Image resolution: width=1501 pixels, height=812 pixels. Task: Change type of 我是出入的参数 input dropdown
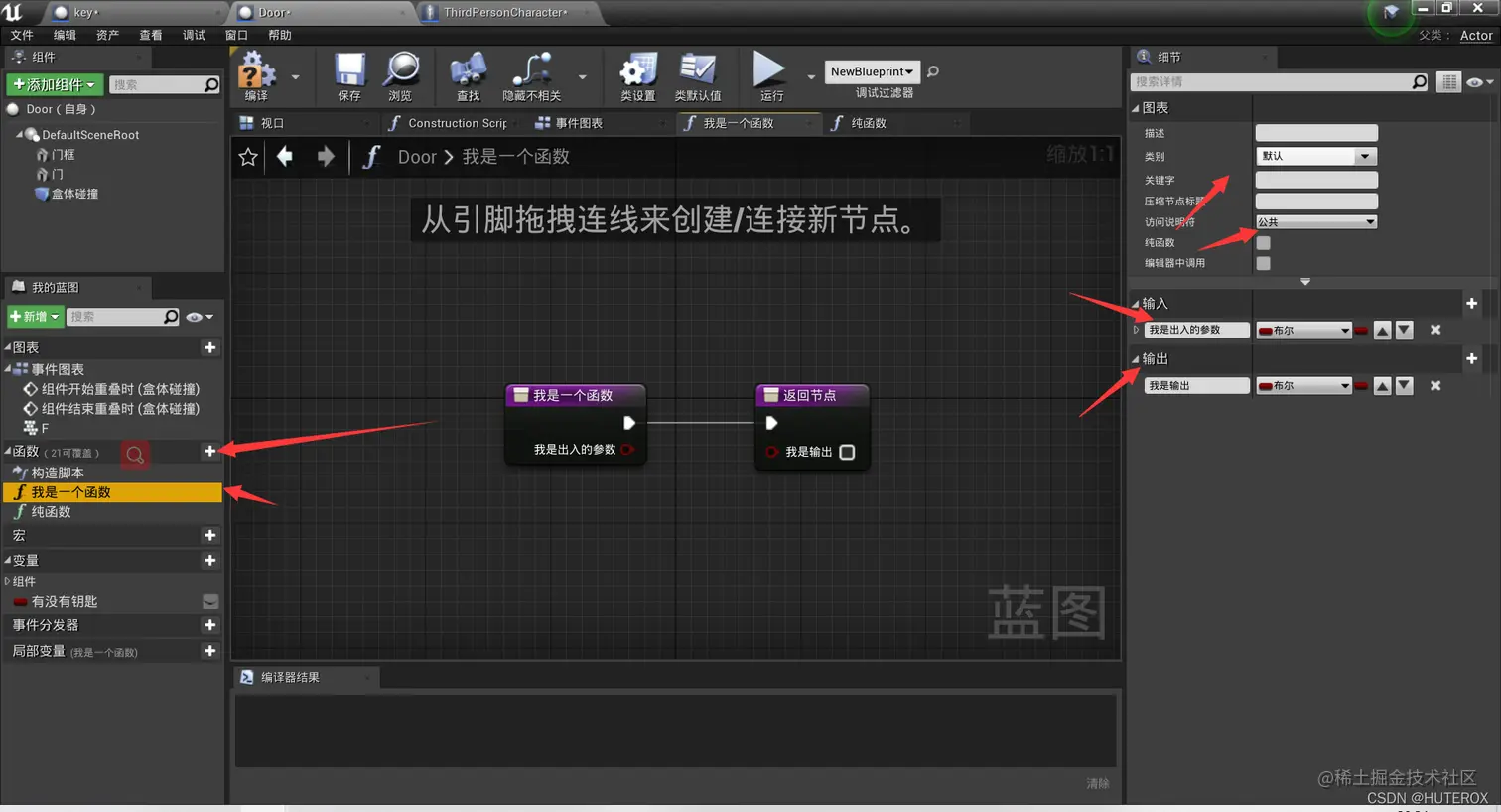coord(1303,330)
